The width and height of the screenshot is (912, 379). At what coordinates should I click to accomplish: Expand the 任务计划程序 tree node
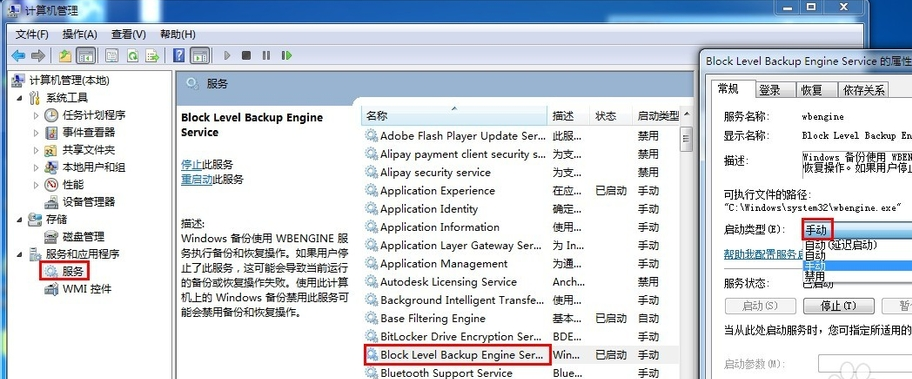(36, 115)
